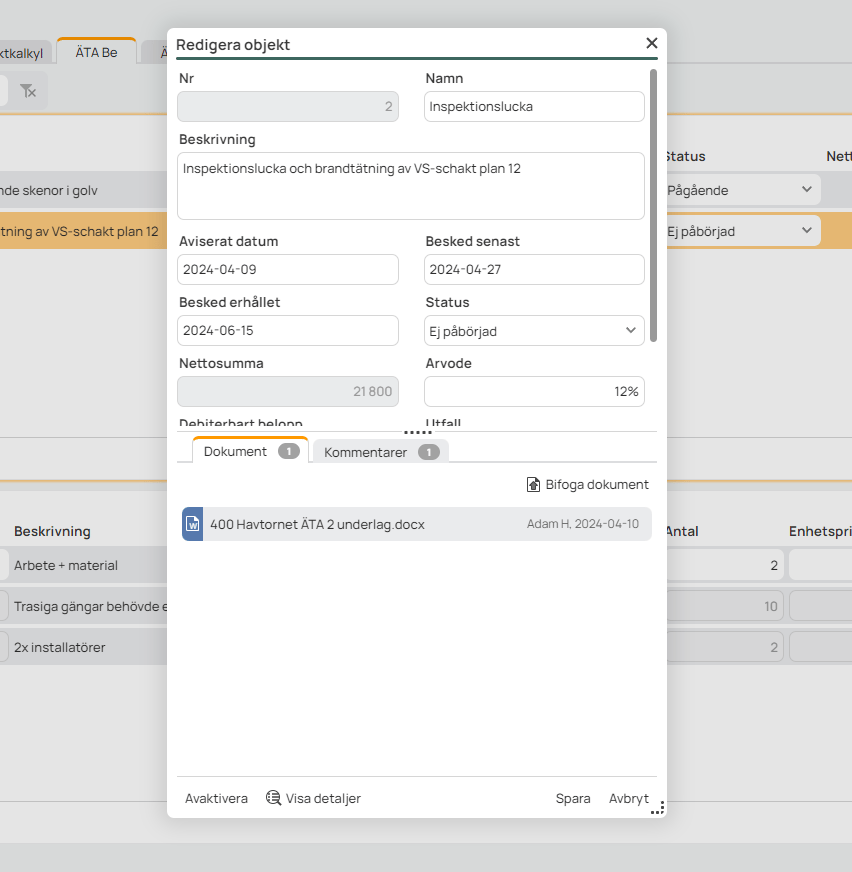This screenshot has width=852, height=872.
Task: Clear filters with the funnel icon
Action: click(28, 91)
